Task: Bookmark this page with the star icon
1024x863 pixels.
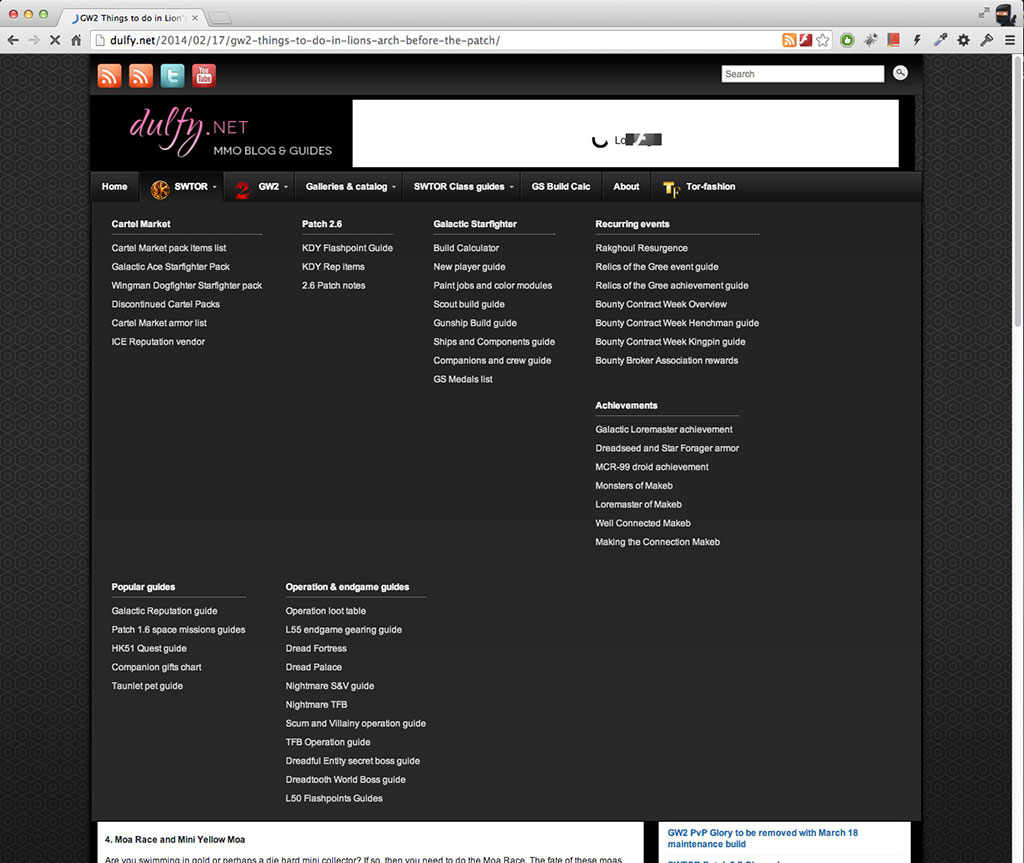Action: pyautogui.click(x=823, y=41)
